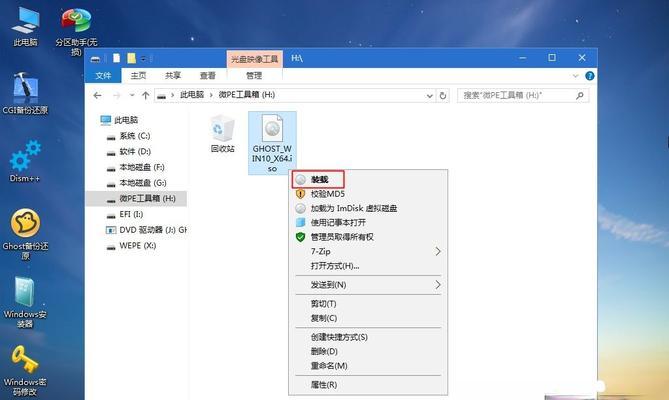Open the Explorer help question icon
The width and height of the screenshot is (669, 400).
click(x=590, y=76)
